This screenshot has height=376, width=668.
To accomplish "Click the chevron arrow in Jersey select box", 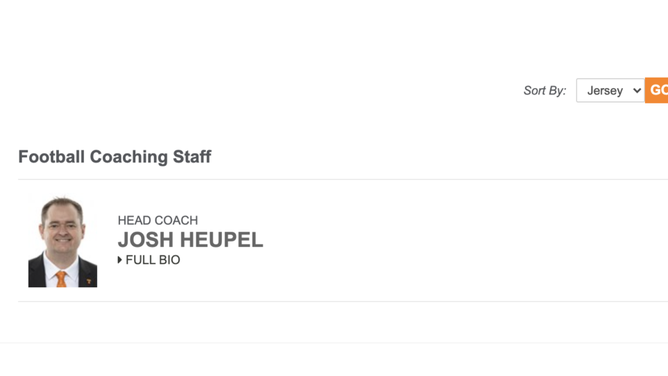I will [637, 90].
